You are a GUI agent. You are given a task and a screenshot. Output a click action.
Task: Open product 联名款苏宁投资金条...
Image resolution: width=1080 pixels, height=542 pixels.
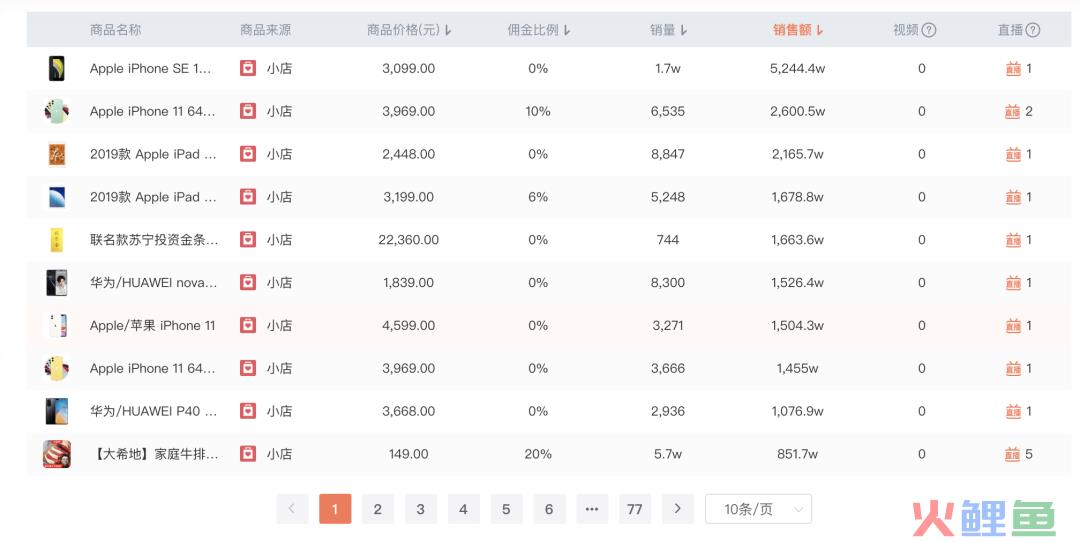pyautogui.click(x=154, y=240)
